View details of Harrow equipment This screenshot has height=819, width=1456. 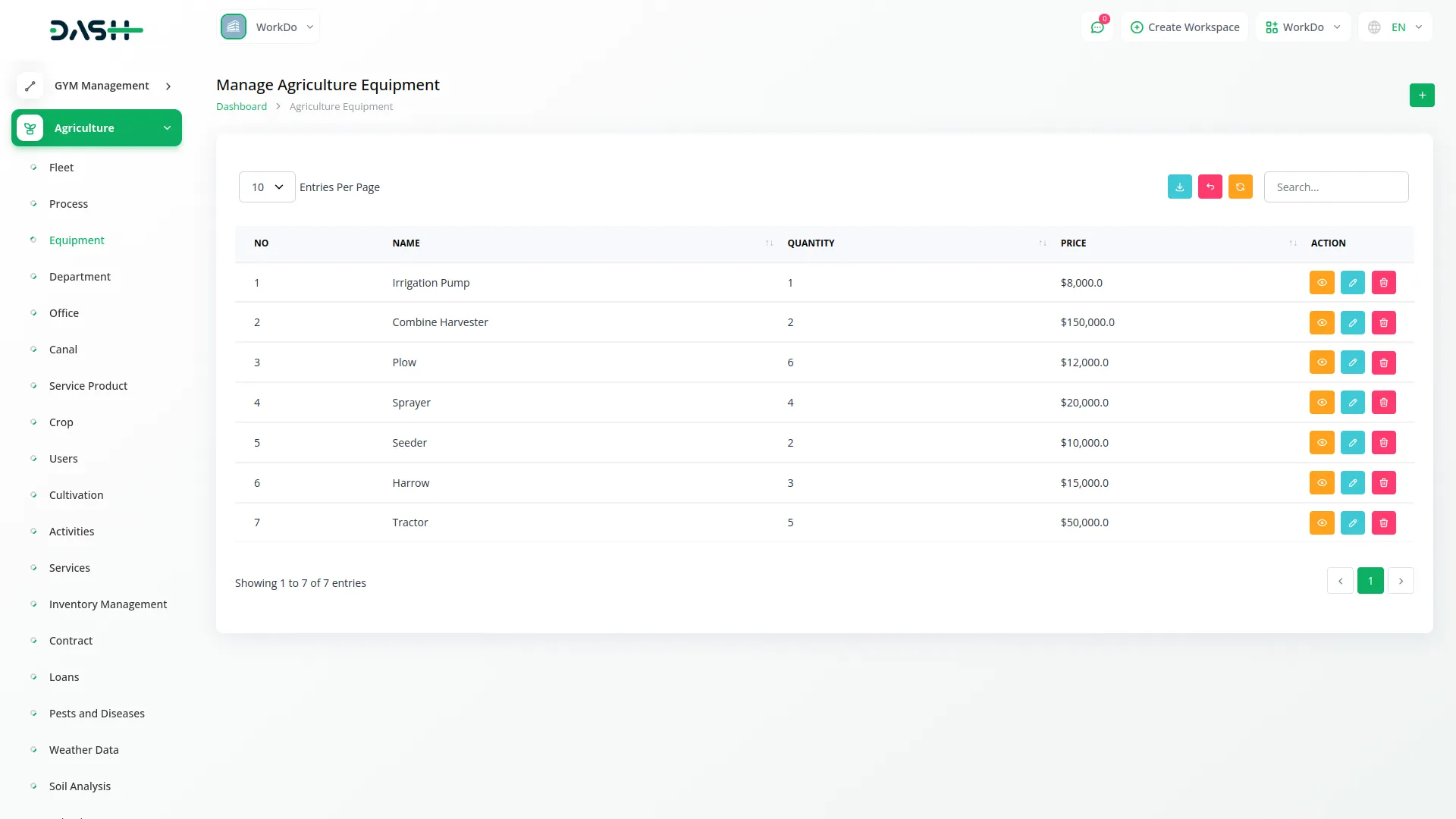click(1321, 483)
